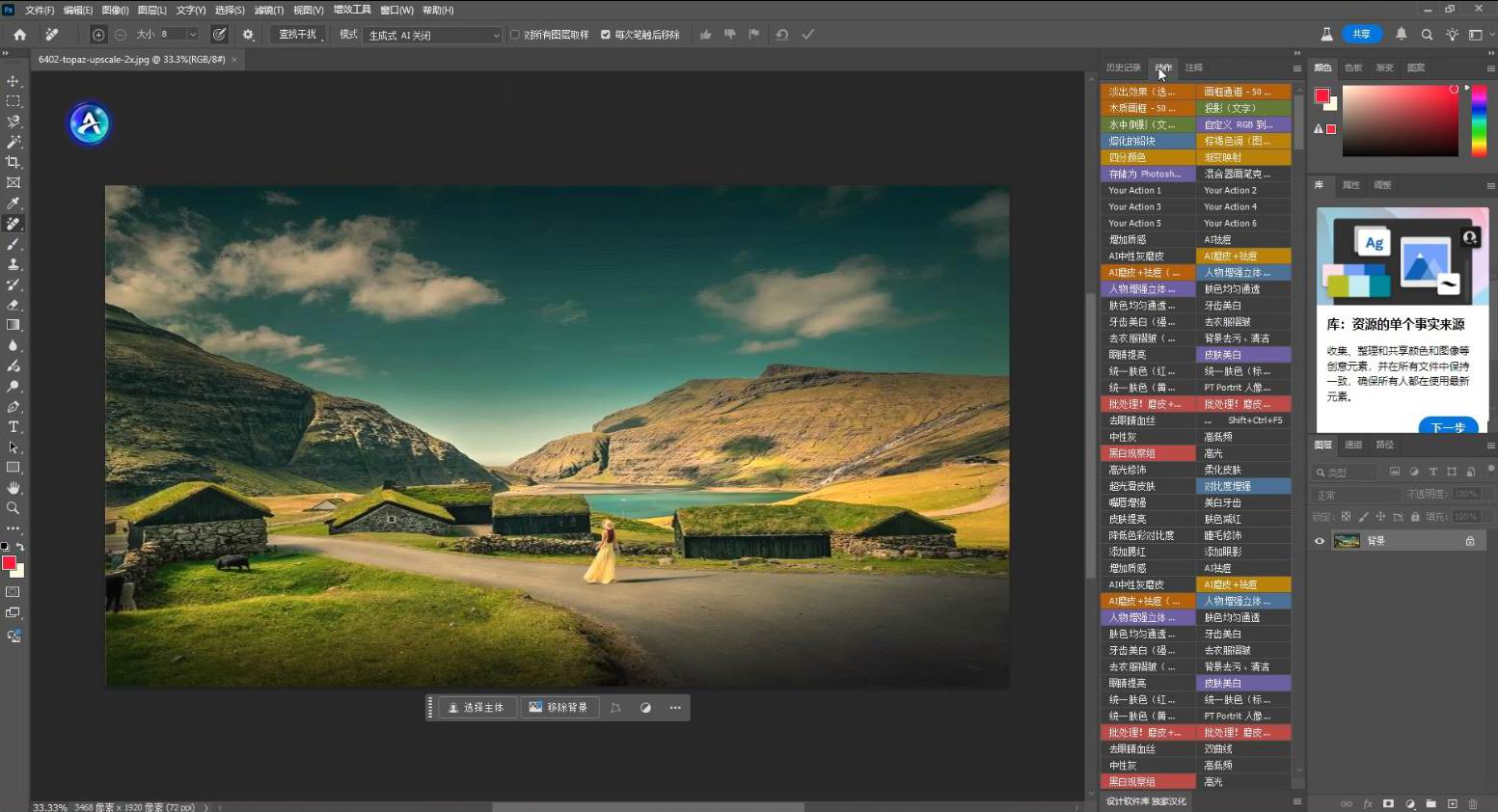Screen dimensions: 1498x812
Task: Click 下一步 in the Libraries panel
Action: (x=1448, y=427)
